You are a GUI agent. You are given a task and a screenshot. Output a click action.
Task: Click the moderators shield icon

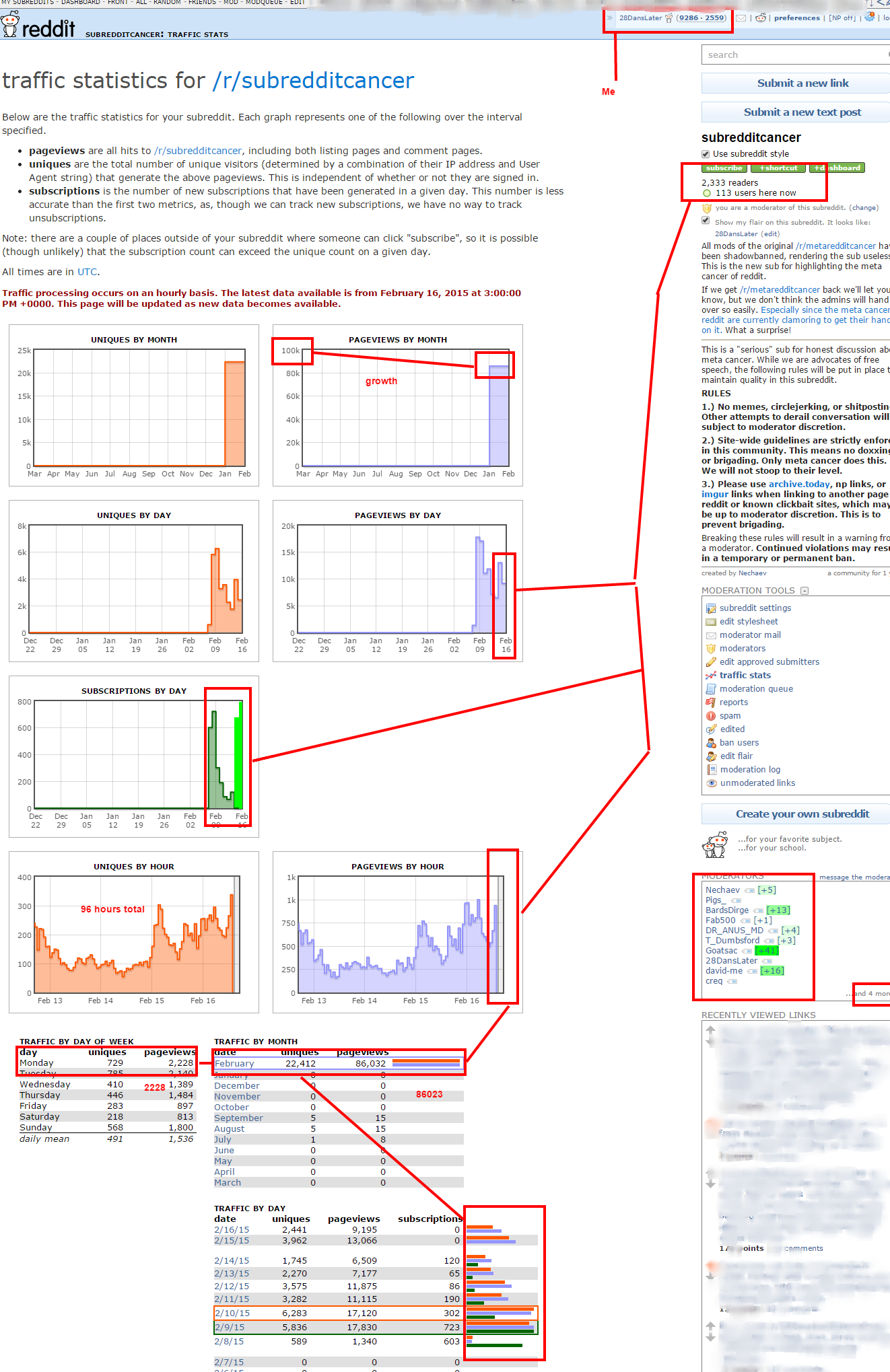[711, 649]
